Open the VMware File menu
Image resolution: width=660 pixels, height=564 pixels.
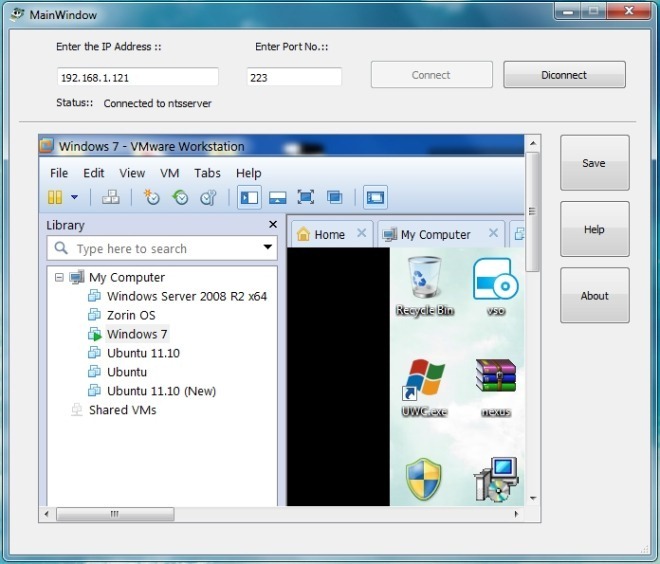point(59,173)
